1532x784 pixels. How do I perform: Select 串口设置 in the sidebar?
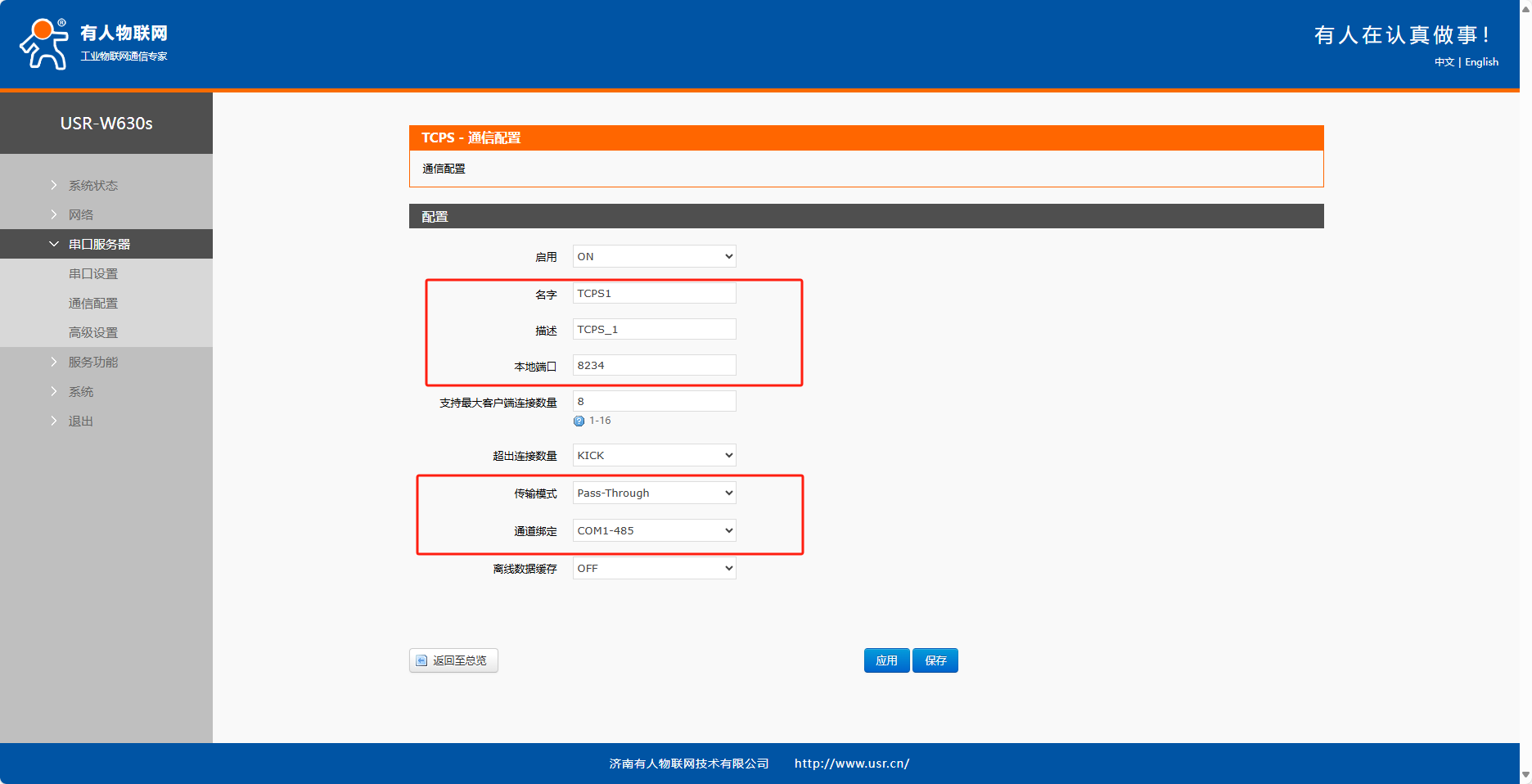click(x=93, y=274)
